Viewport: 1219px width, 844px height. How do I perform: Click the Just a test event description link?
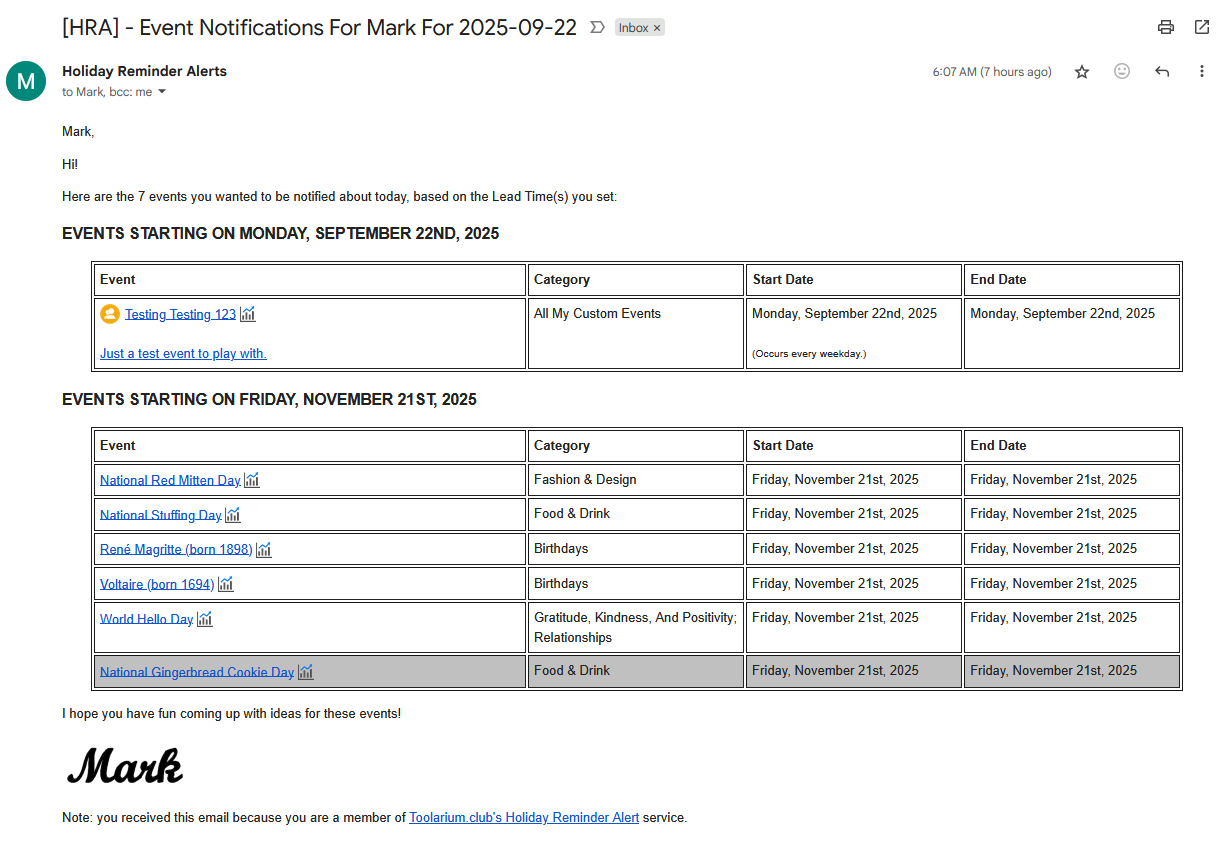point(183,353)
